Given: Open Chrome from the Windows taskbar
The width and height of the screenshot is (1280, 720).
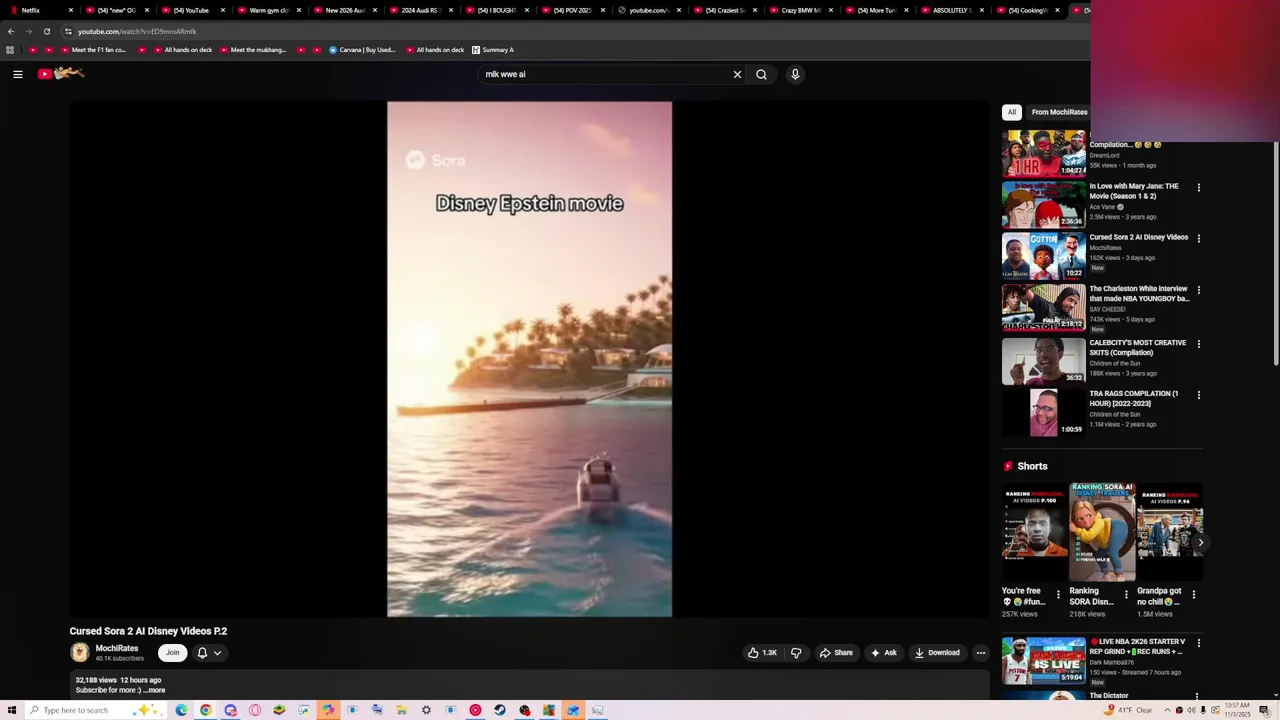Looking at the screenshot, I should click(x=205, y=710).
